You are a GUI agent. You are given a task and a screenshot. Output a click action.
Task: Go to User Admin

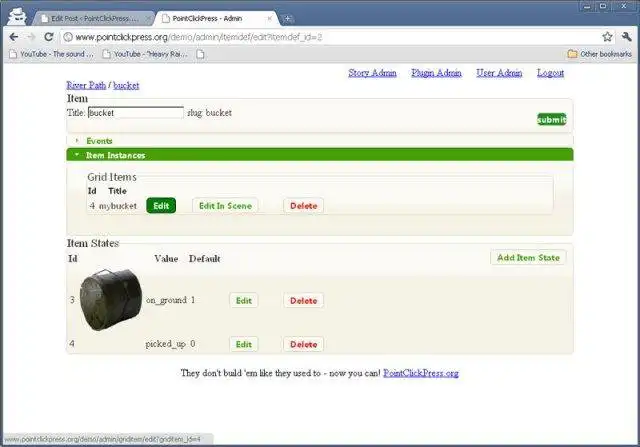[x=499, y=73]
